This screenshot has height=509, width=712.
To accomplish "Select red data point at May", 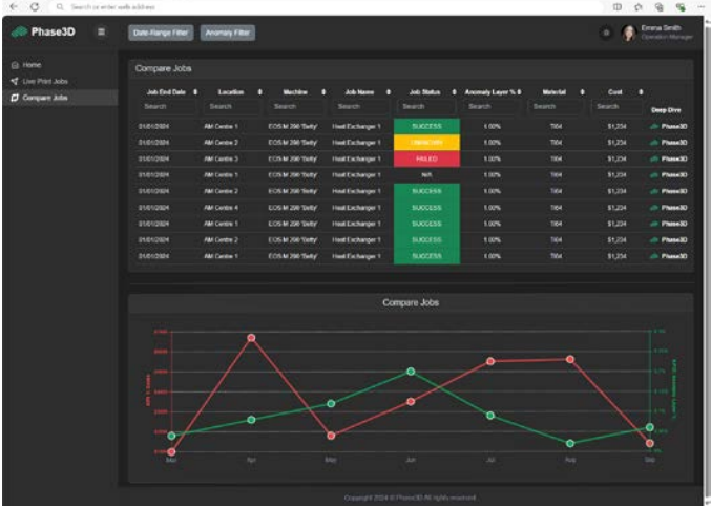I will click(x=331, y=435).
